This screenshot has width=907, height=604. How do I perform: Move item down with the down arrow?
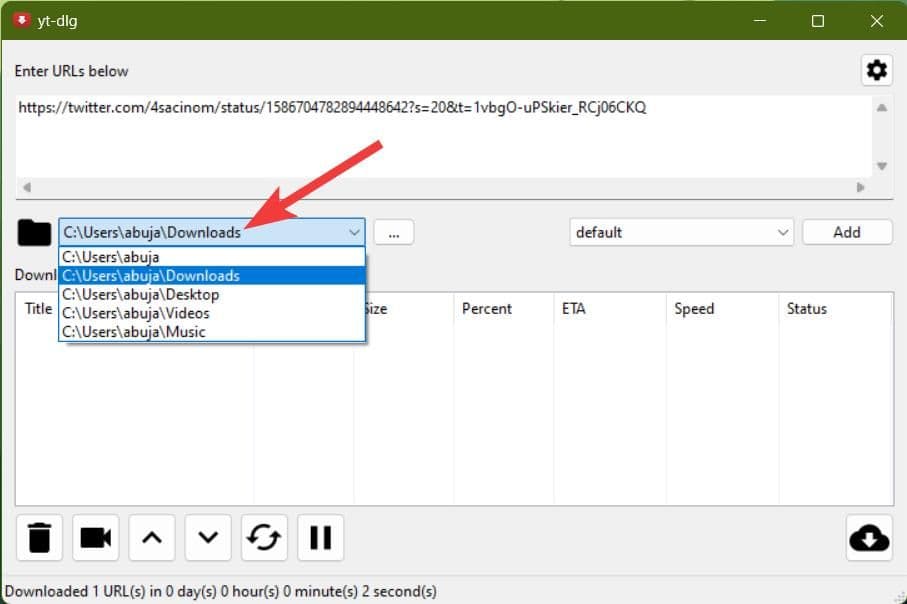[208, 537]
